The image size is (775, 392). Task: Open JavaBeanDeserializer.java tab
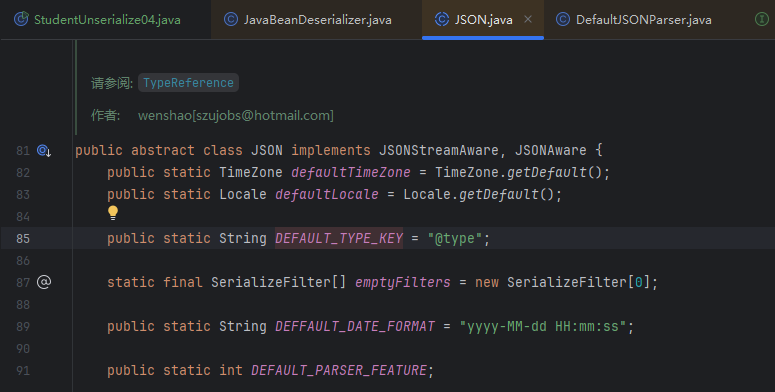tap(317, 20)
